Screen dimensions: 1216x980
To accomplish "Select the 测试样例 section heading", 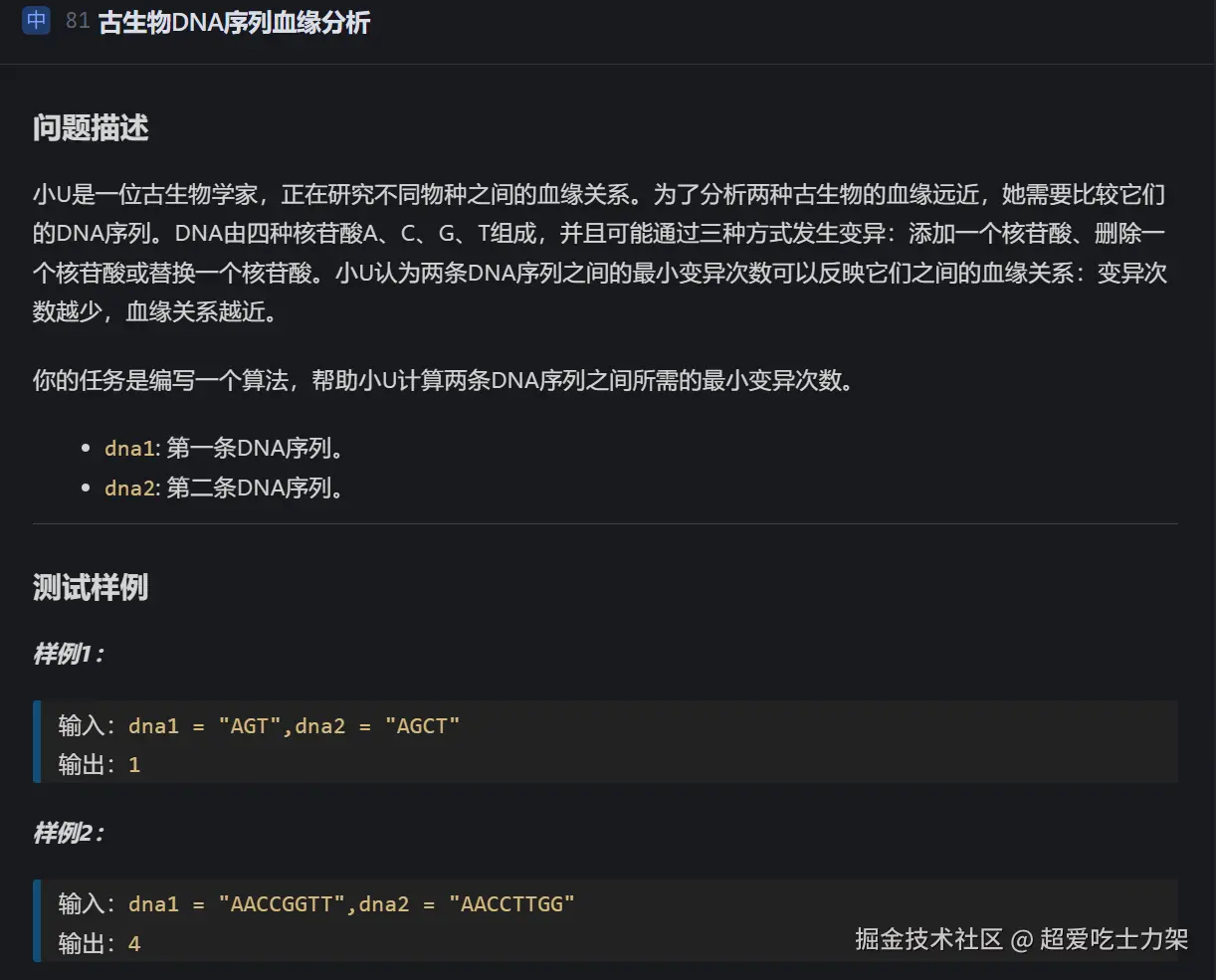I will (x=91, y=587).
